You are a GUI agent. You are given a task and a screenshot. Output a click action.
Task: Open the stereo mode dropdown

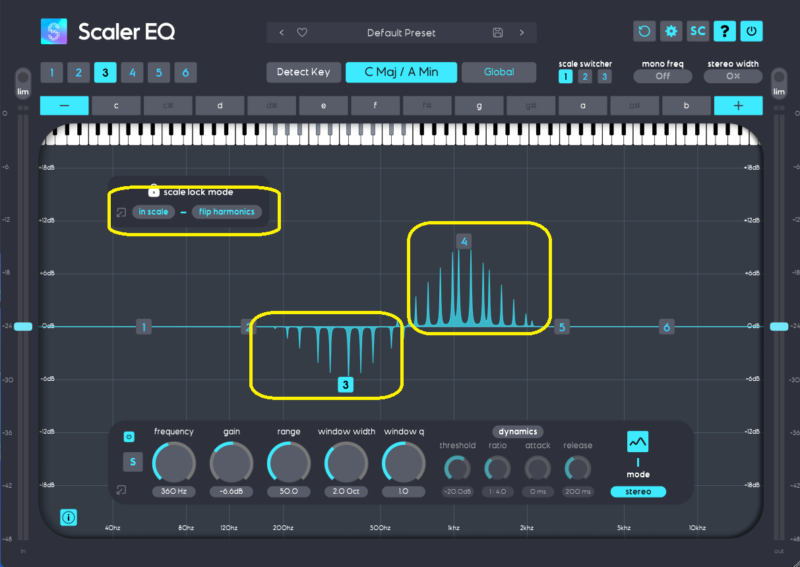point(638,491)
